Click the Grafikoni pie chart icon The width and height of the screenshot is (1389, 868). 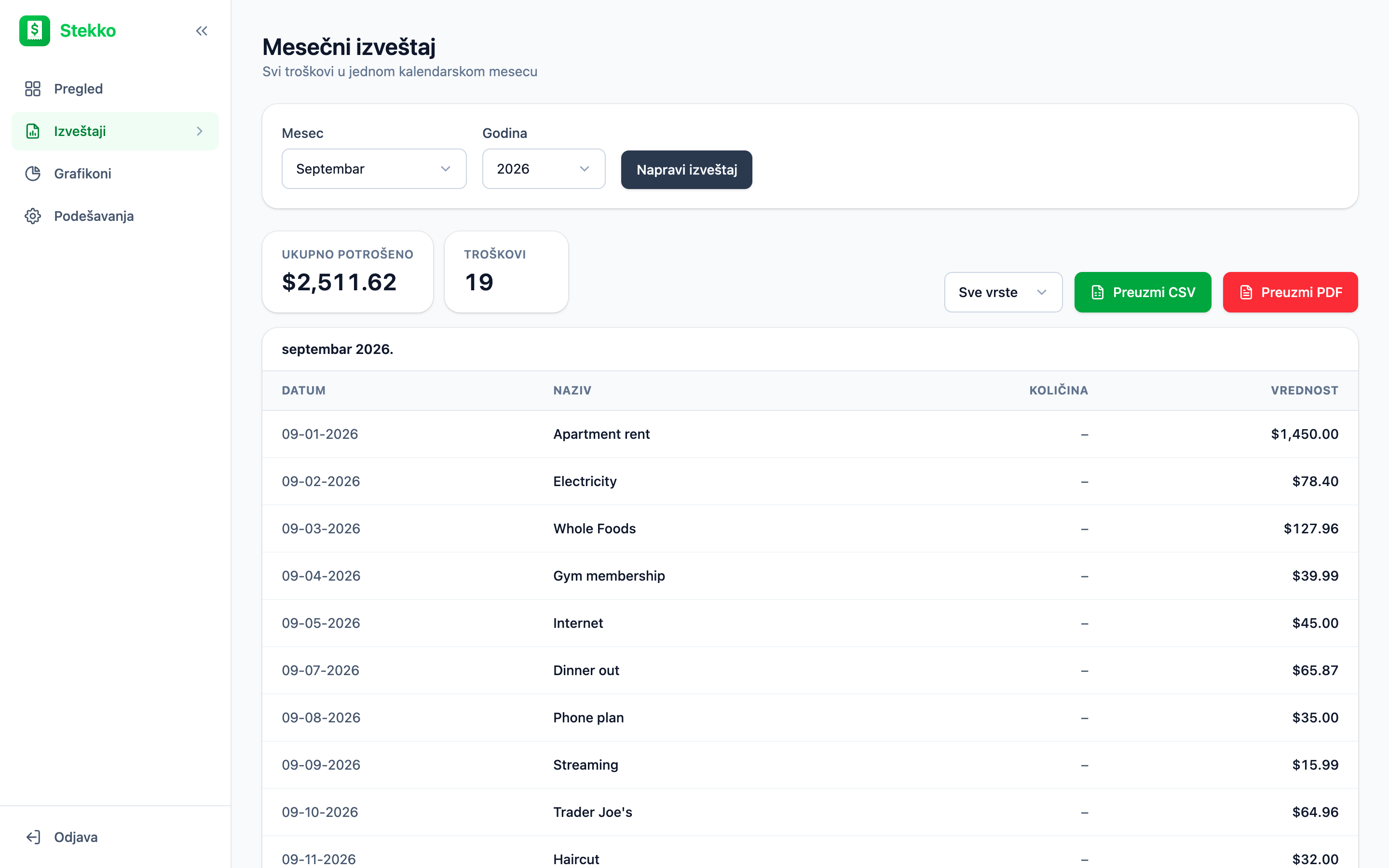[x=33, y=174]
